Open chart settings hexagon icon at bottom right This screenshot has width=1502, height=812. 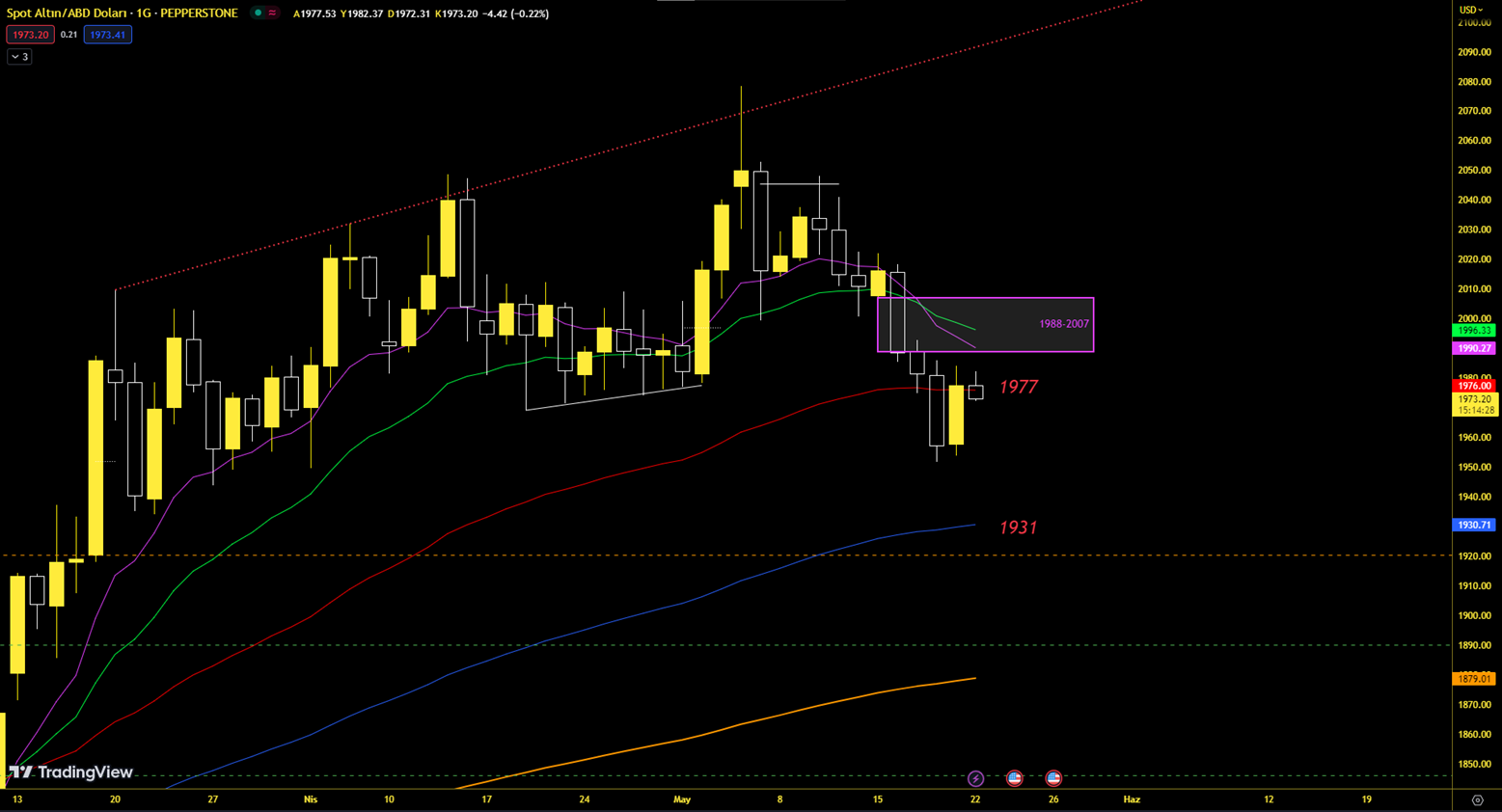coord(1477,800)
